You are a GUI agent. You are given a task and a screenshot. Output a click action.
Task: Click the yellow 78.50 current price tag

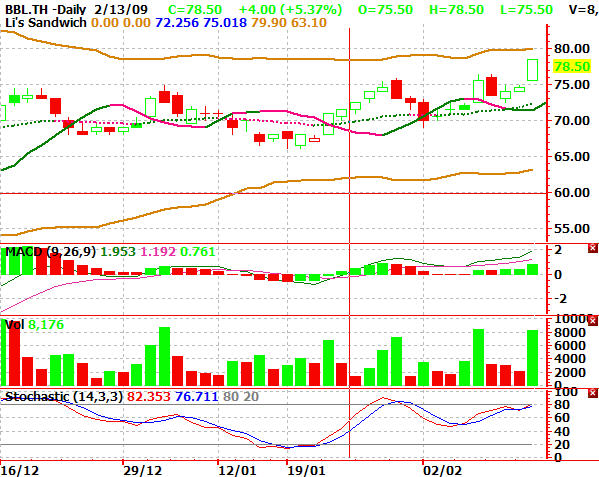point(572,67)
